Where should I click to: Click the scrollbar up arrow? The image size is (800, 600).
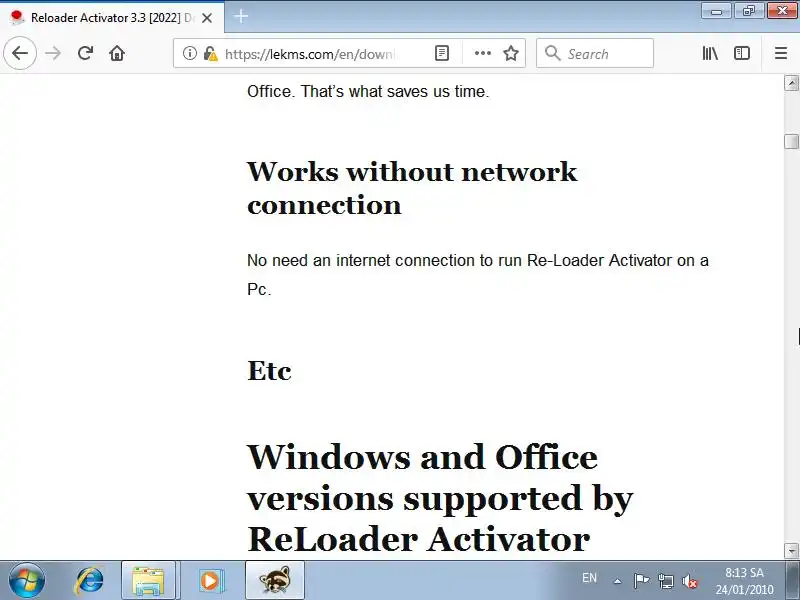point(791,83)
